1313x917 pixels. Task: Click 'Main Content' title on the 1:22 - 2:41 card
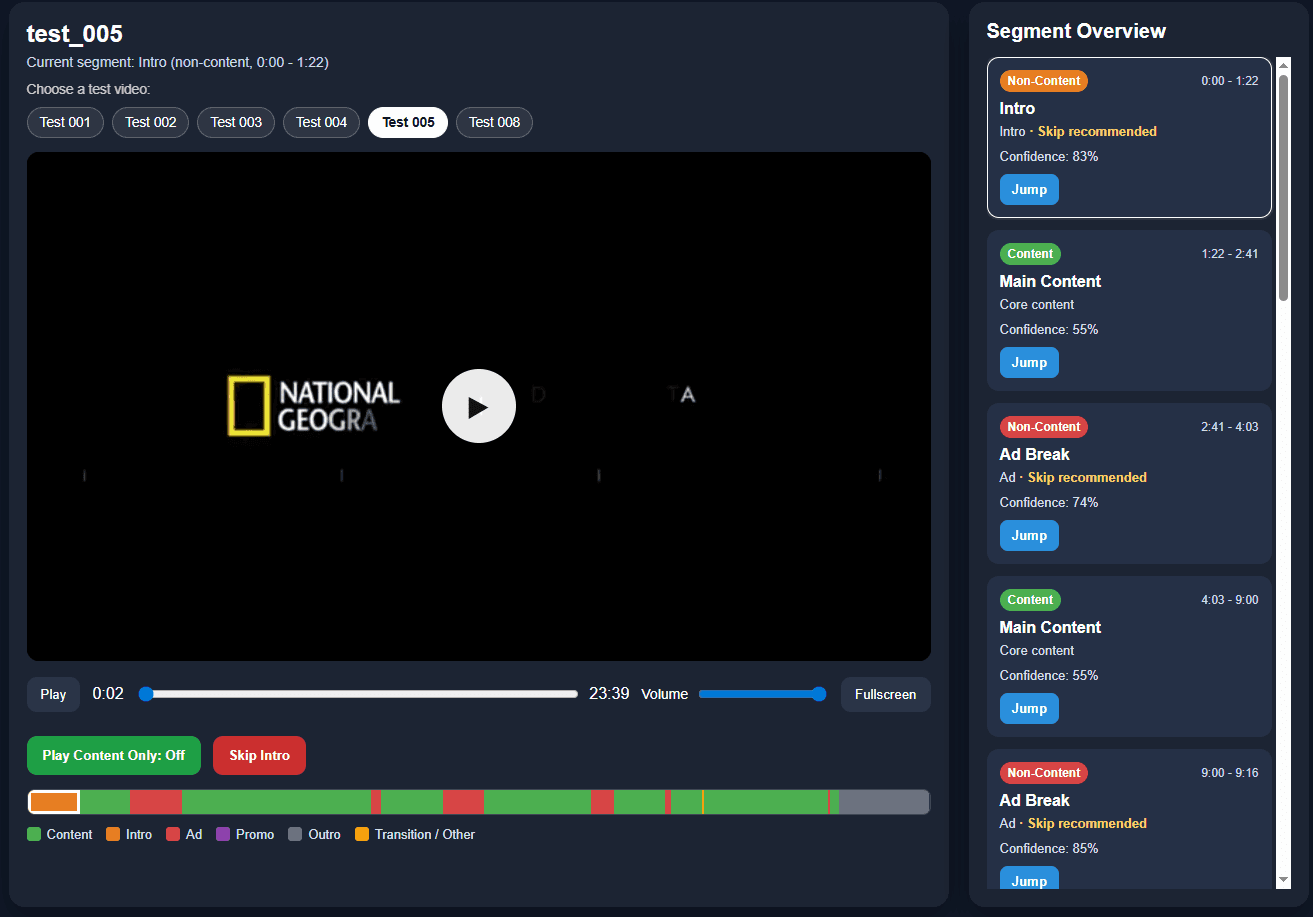coord(1050,281)
